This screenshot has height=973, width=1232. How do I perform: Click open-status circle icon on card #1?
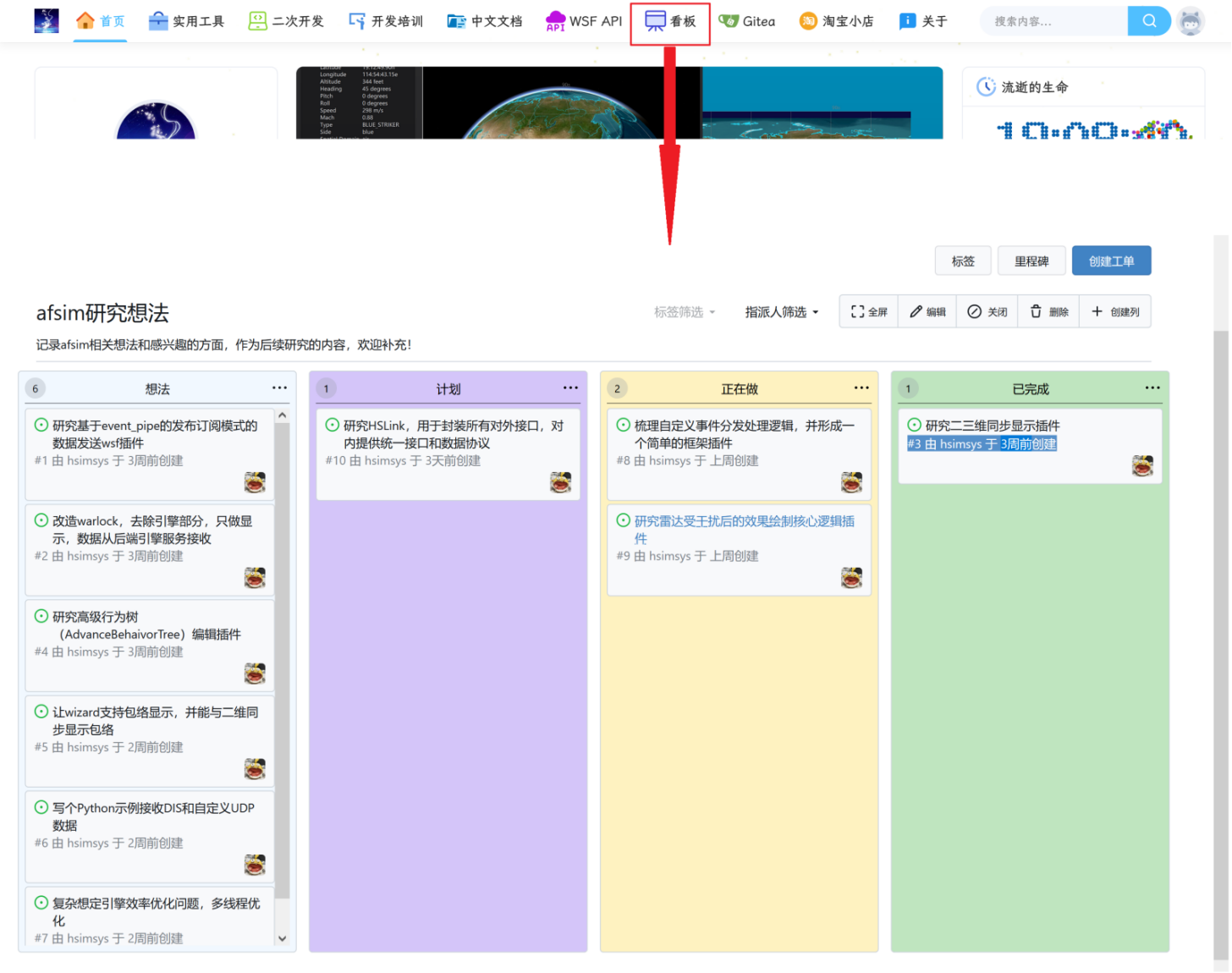41,426
